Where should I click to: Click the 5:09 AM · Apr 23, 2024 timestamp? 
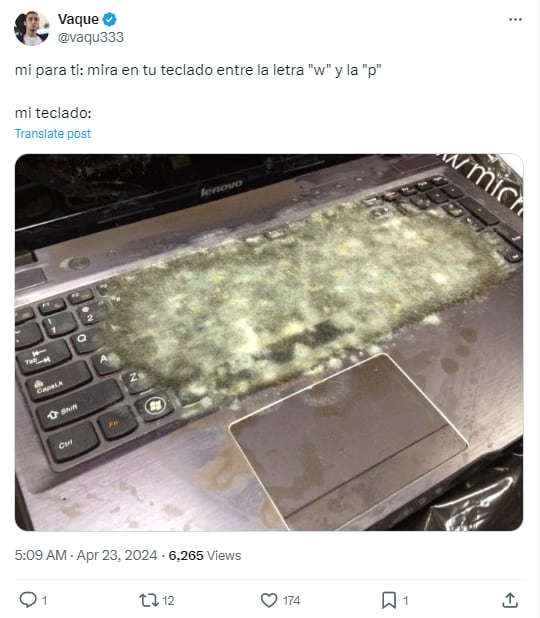coord(86,555)
